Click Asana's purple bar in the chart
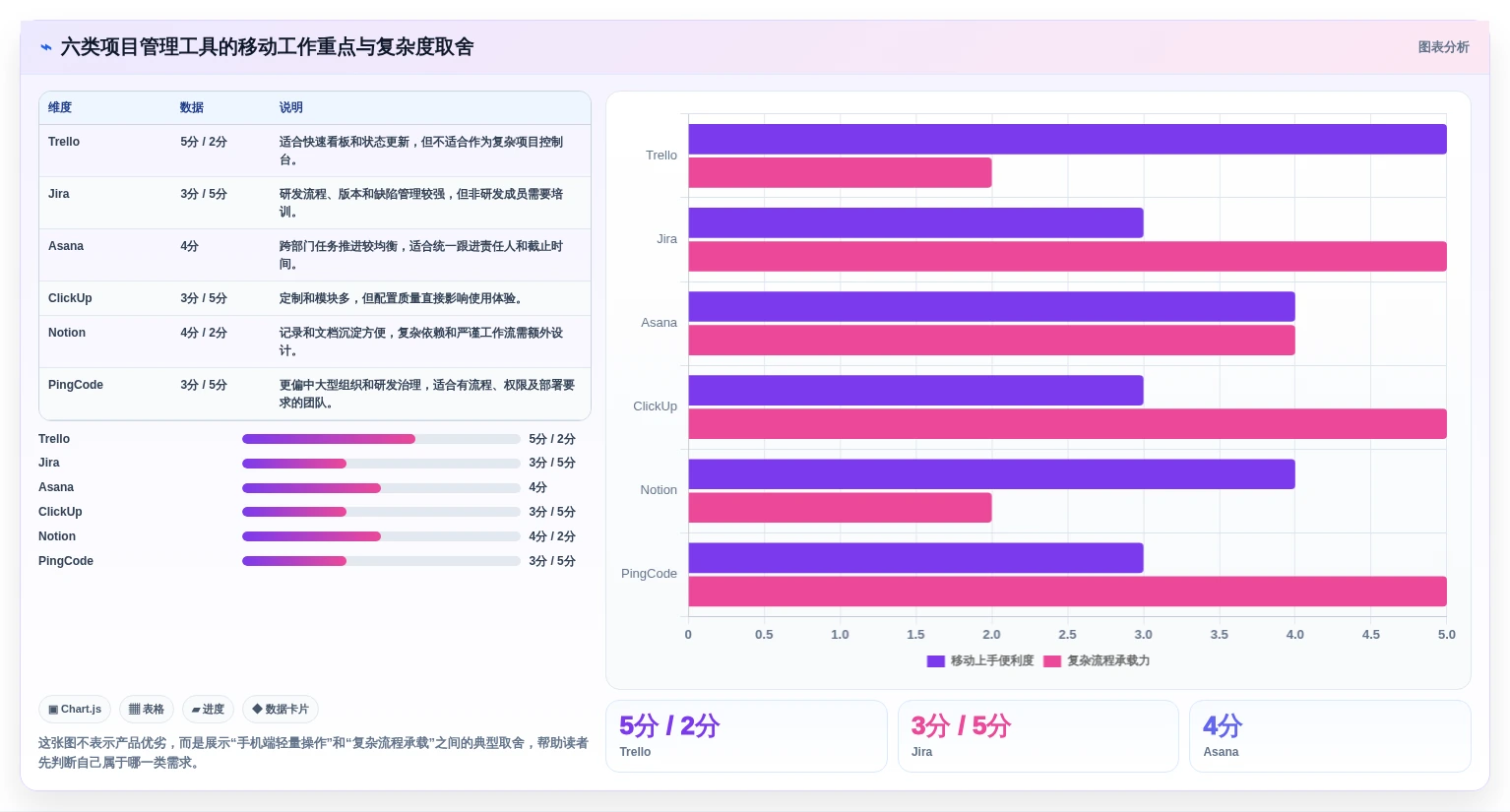 [x=991, y=306]
